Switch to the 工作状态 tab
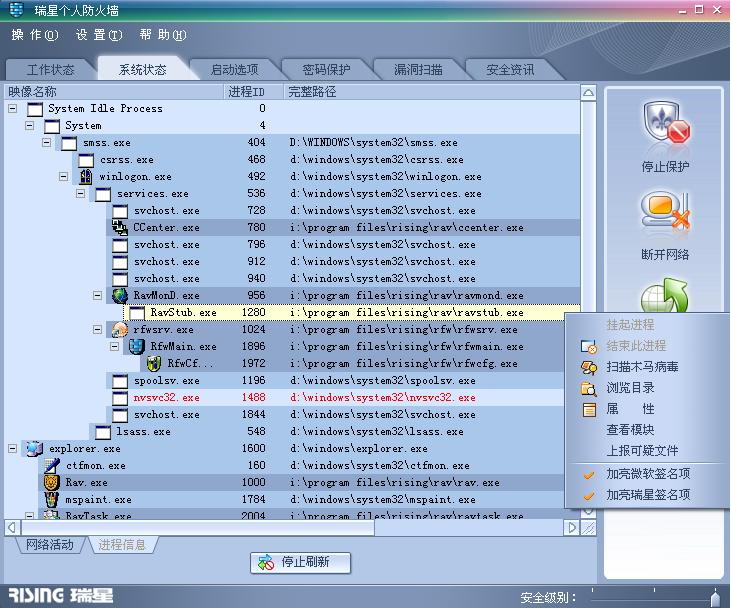731x608 pixels. click(x=50, y=70)
